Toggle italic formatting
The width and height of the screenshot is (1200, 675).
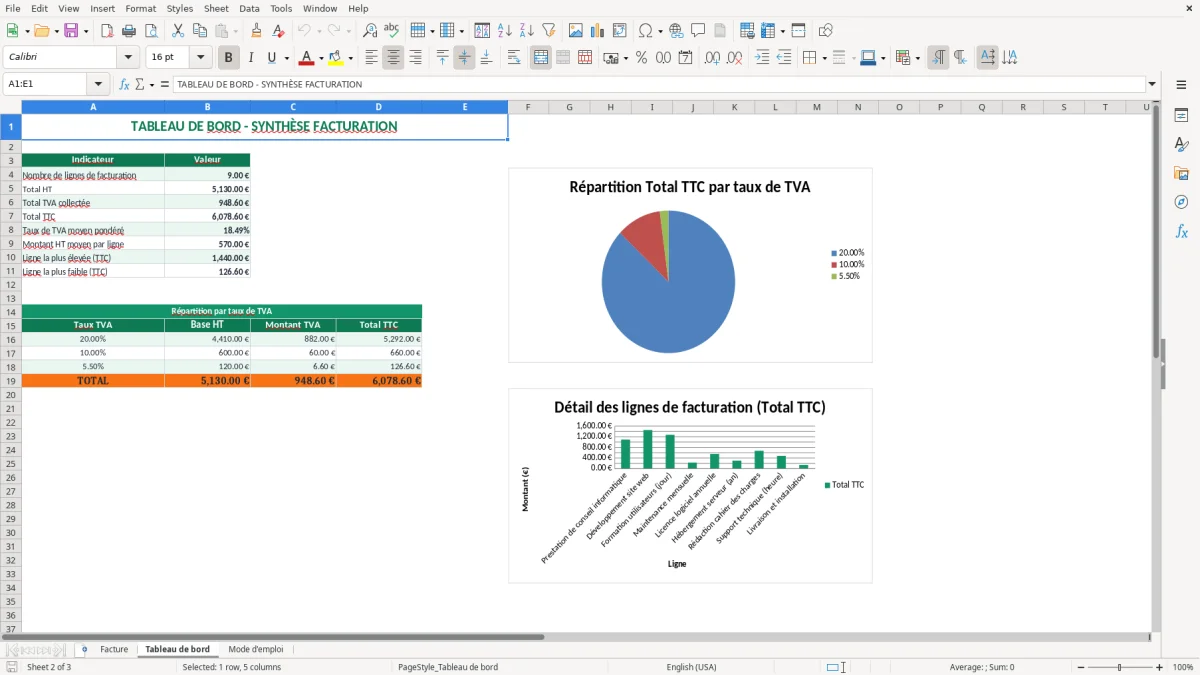[x=251, y=58]
